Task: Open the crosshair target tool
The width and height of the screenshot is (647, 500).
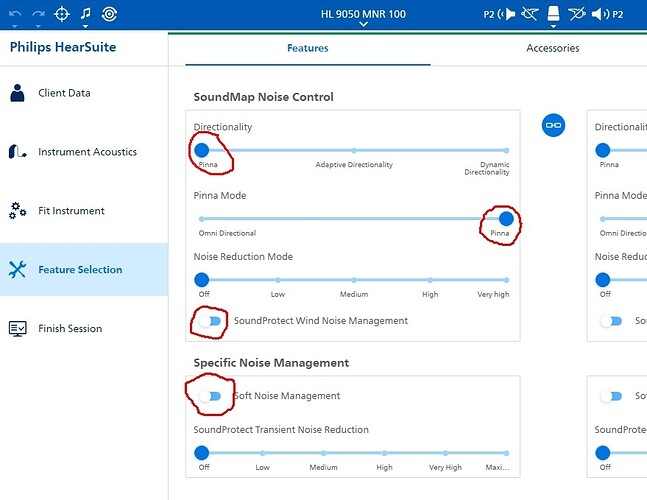Action: coord(62,14)
